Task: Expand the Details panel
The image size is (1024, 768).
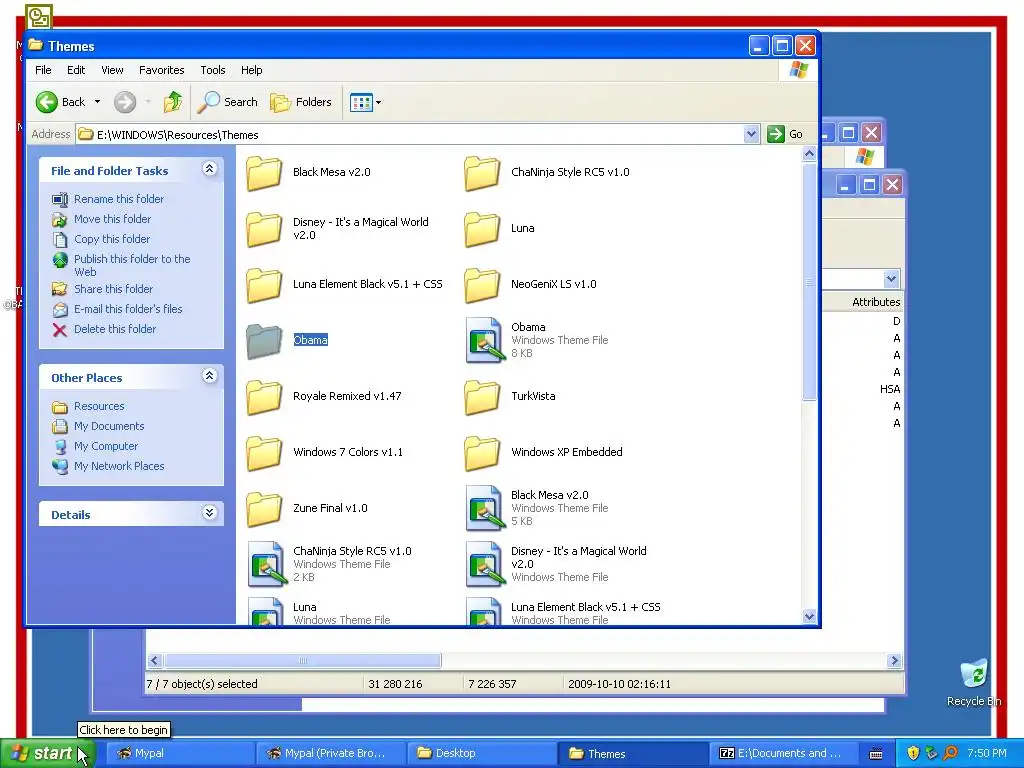Action: pos(209,513)
